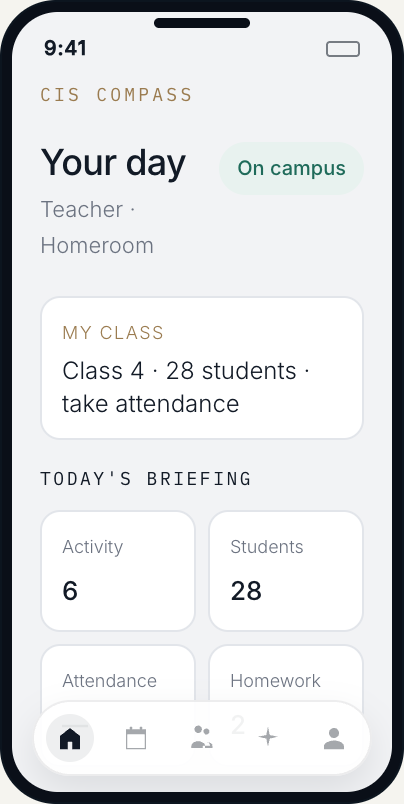Tap the 9:41 clock in status bar
This screenshot has width=404, height=804.
pos(65,49)
